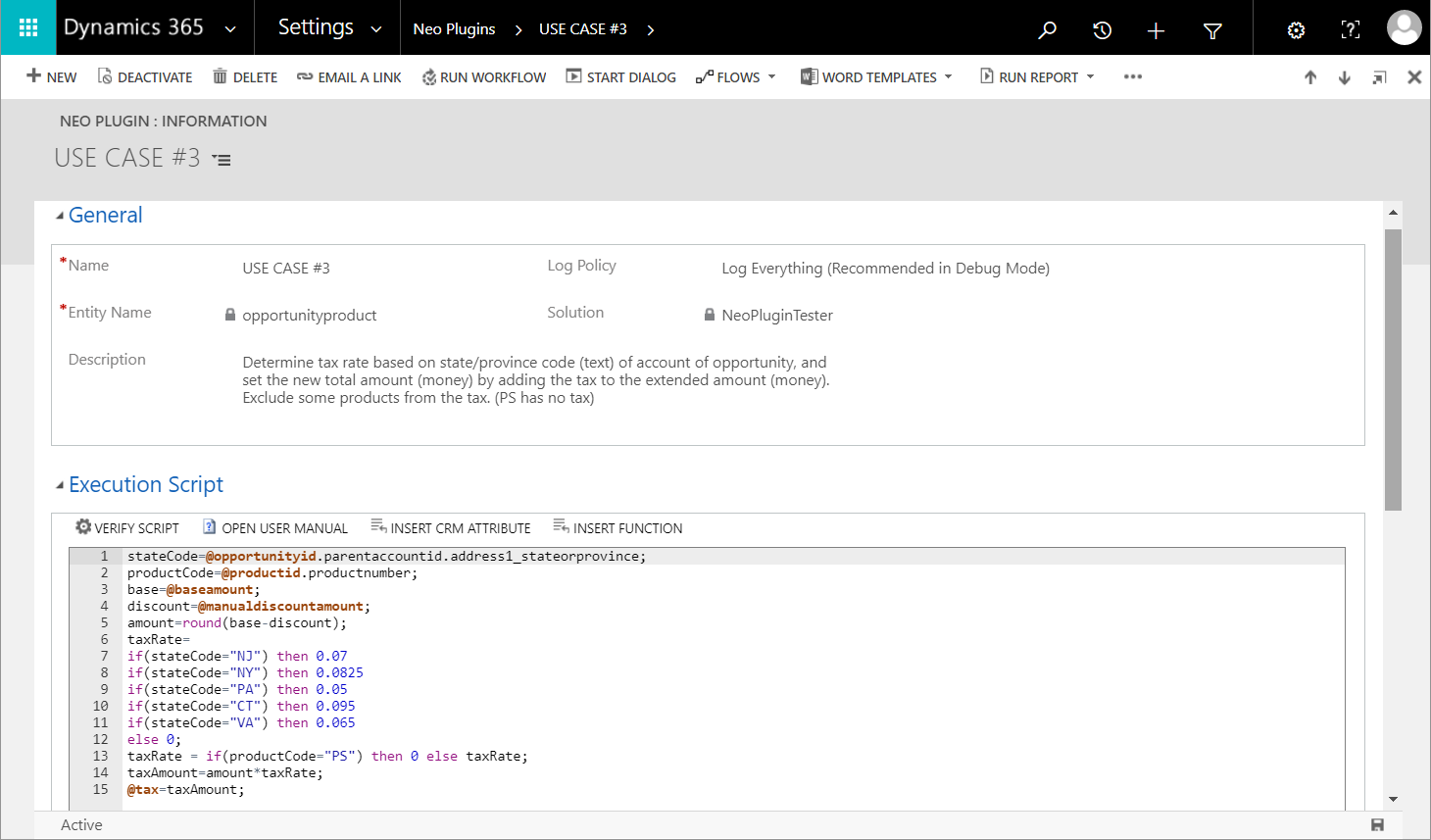Edit the Description text field
This screenshot has width=1431, height=840.
[537, 380]
